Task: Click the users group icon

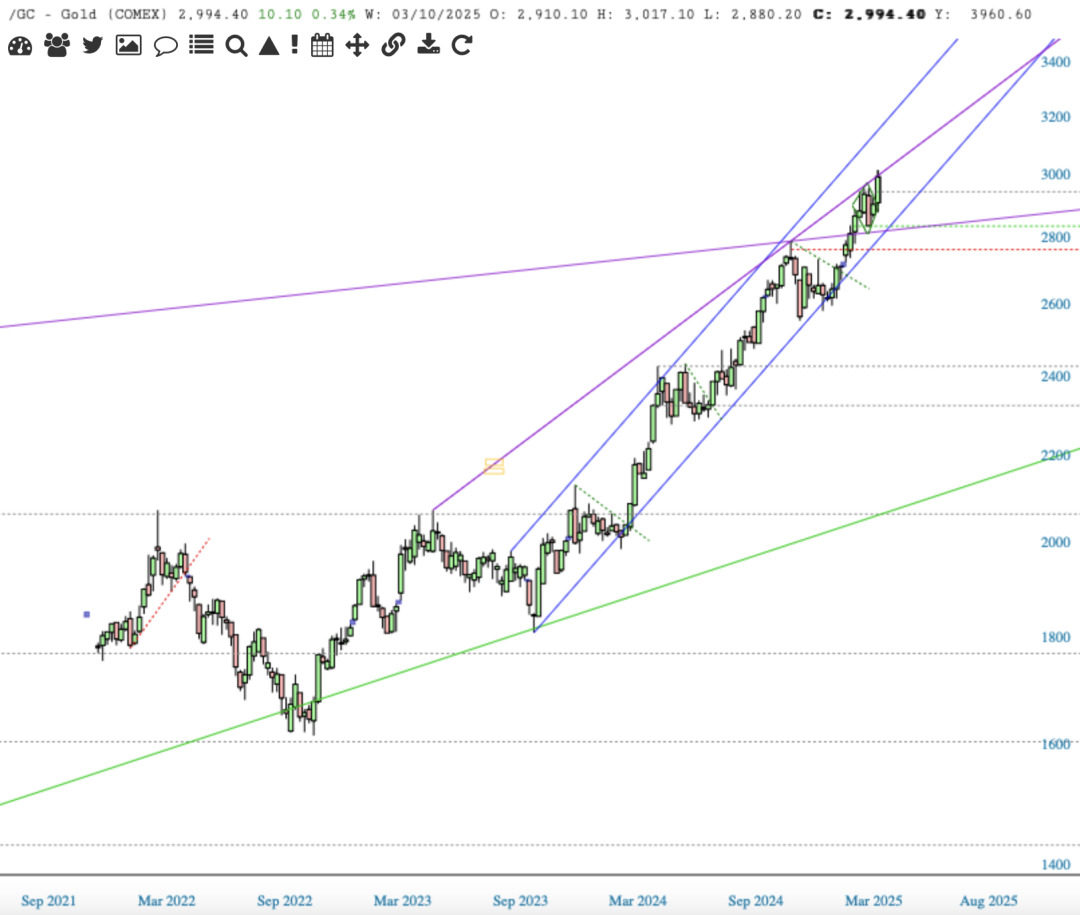Action: (x=56, y=45)
